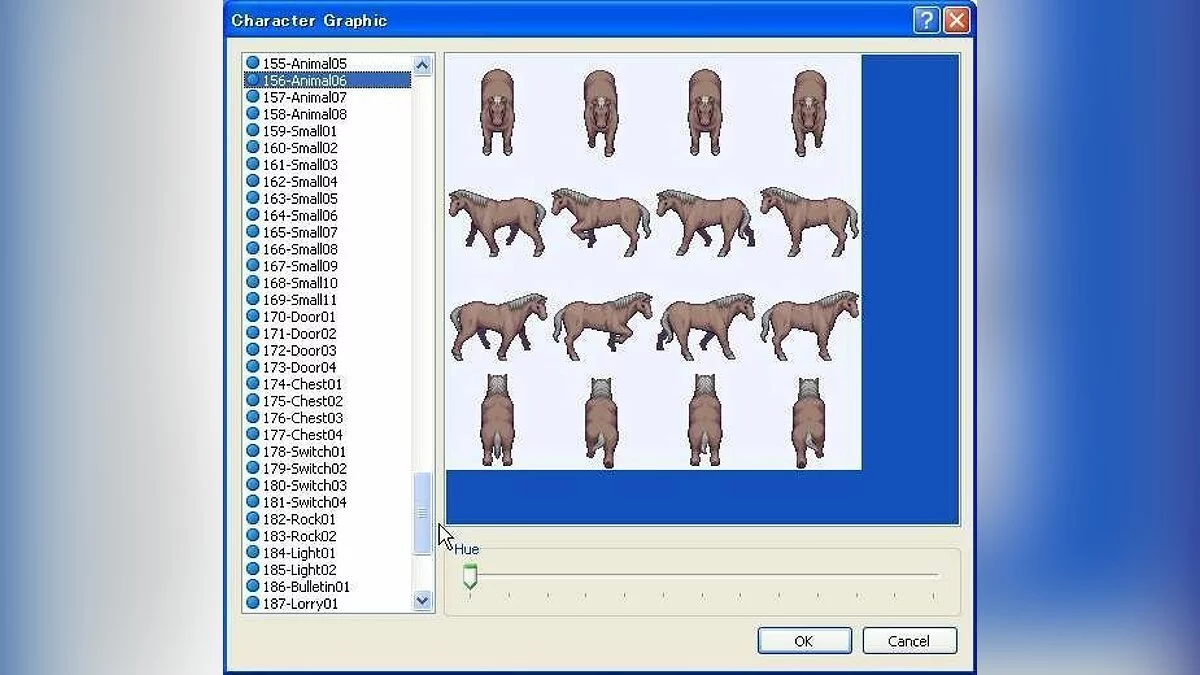
Task: Select 176-Chest03 entry
Action: (328, 418)
